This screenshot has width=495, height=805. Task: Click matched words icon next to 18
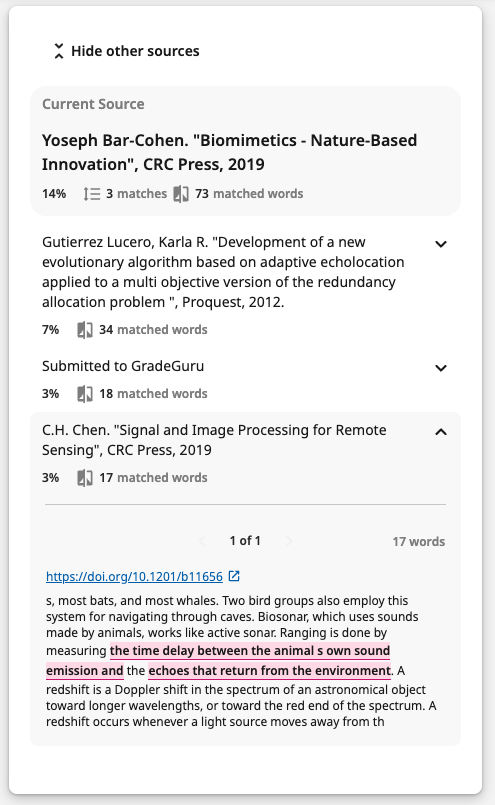coord(85,394)
